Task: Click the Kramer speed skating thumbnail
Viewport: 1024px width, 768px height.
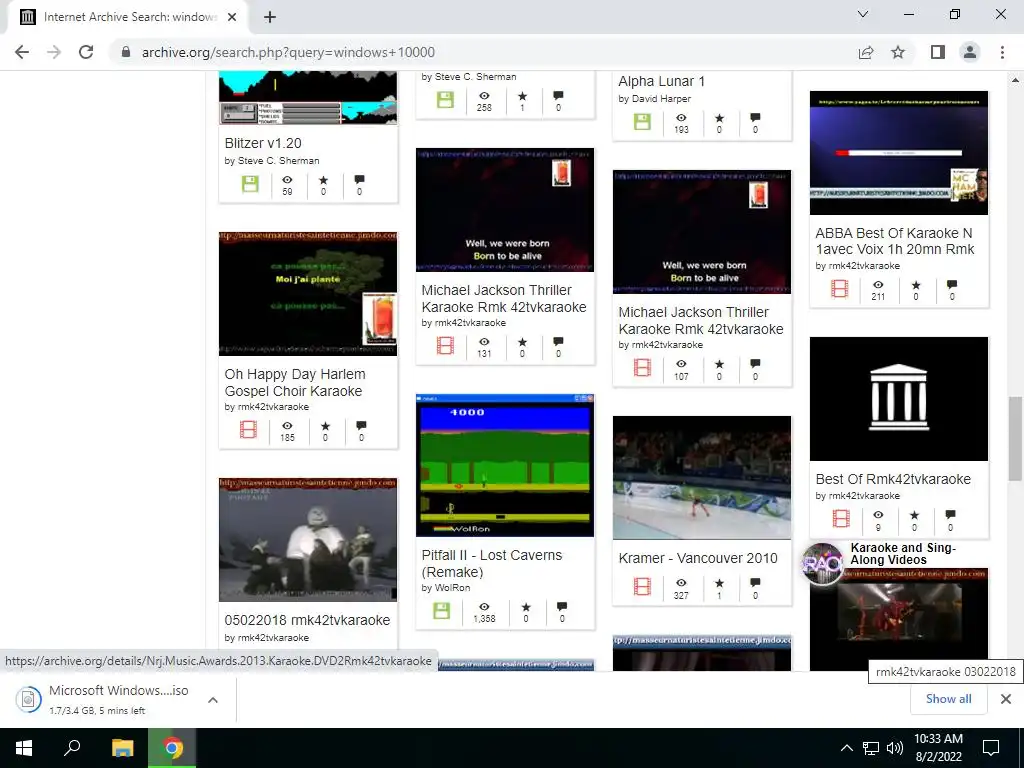Action: click(702, 478)
